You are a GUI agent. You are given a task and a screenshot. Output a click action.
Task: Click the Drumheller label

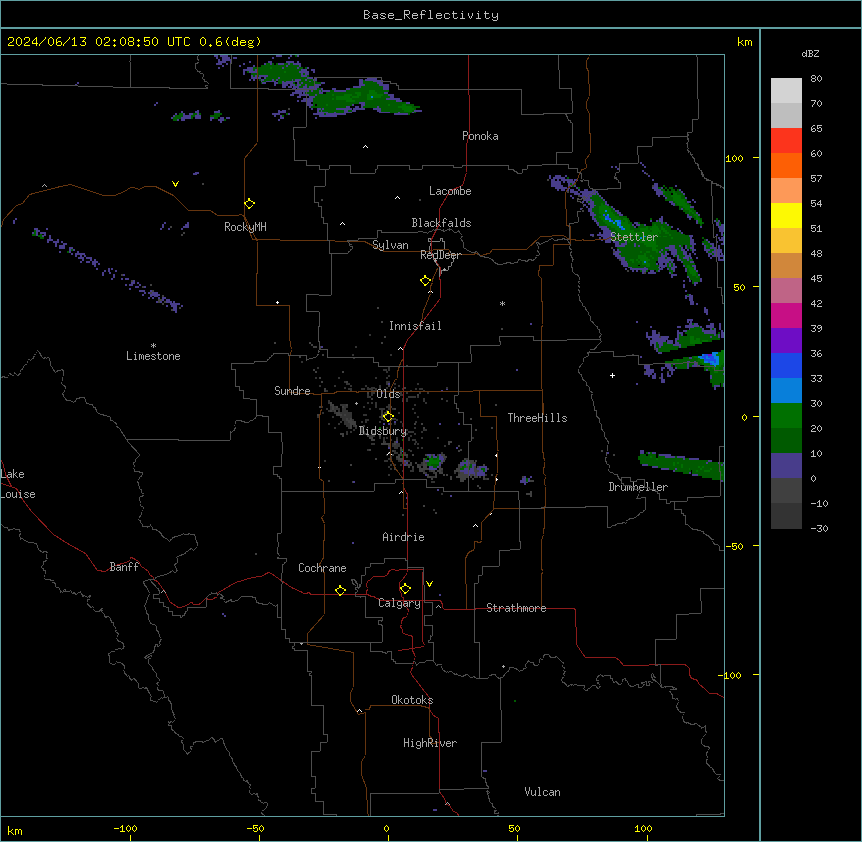(638, 487)
